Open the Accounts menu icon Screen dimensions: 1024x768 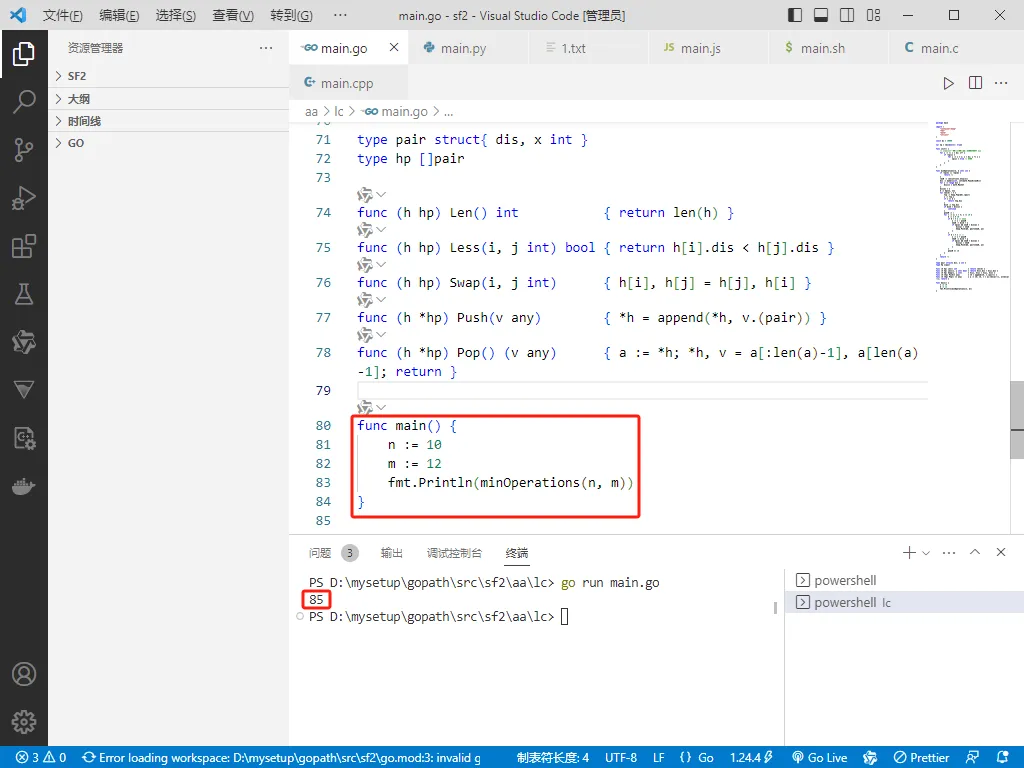(x=24, y=674)
